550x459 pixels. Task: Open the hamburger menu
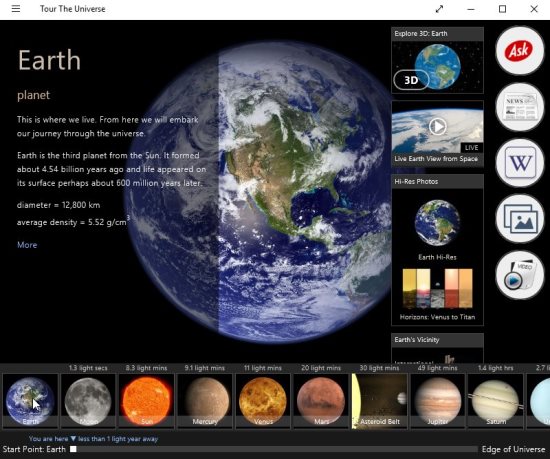(16, 9)
